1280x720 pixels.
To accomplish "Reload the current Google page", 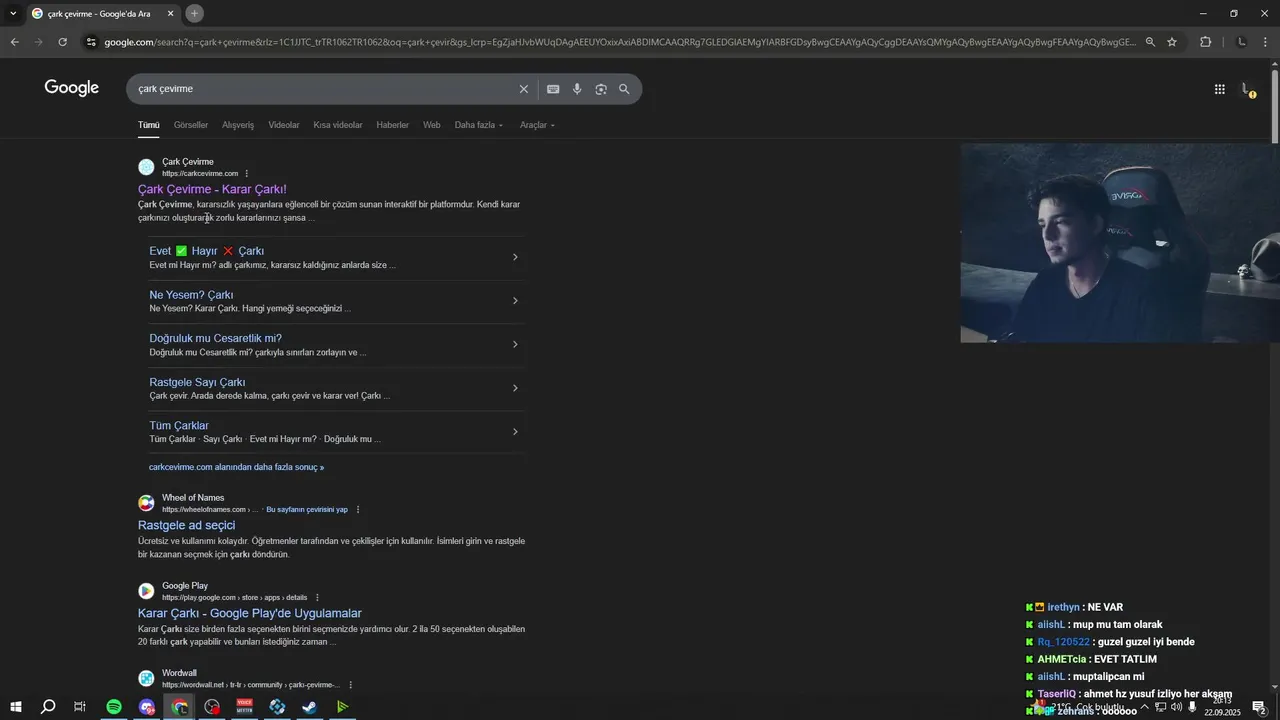I will (62, 42).
